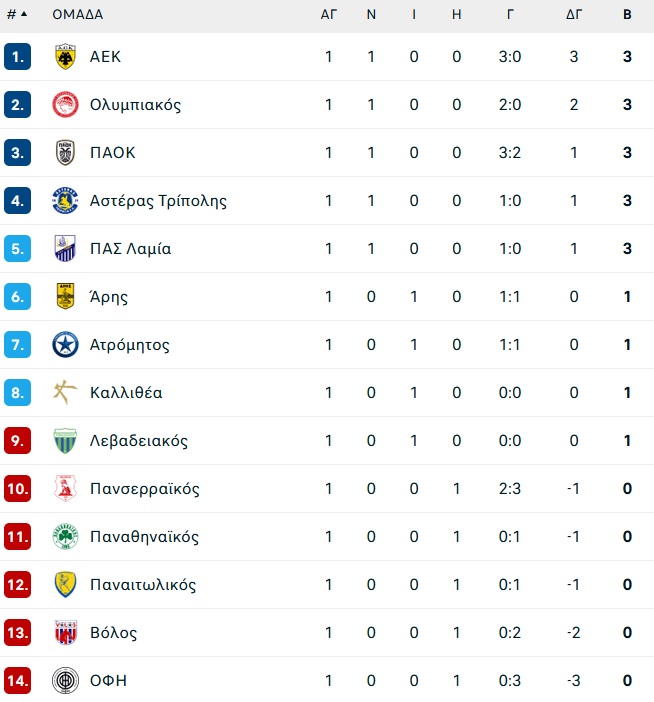Click the ΟΜΑΔΑ column header
654x702 pixels.
[x=77, y=14]
